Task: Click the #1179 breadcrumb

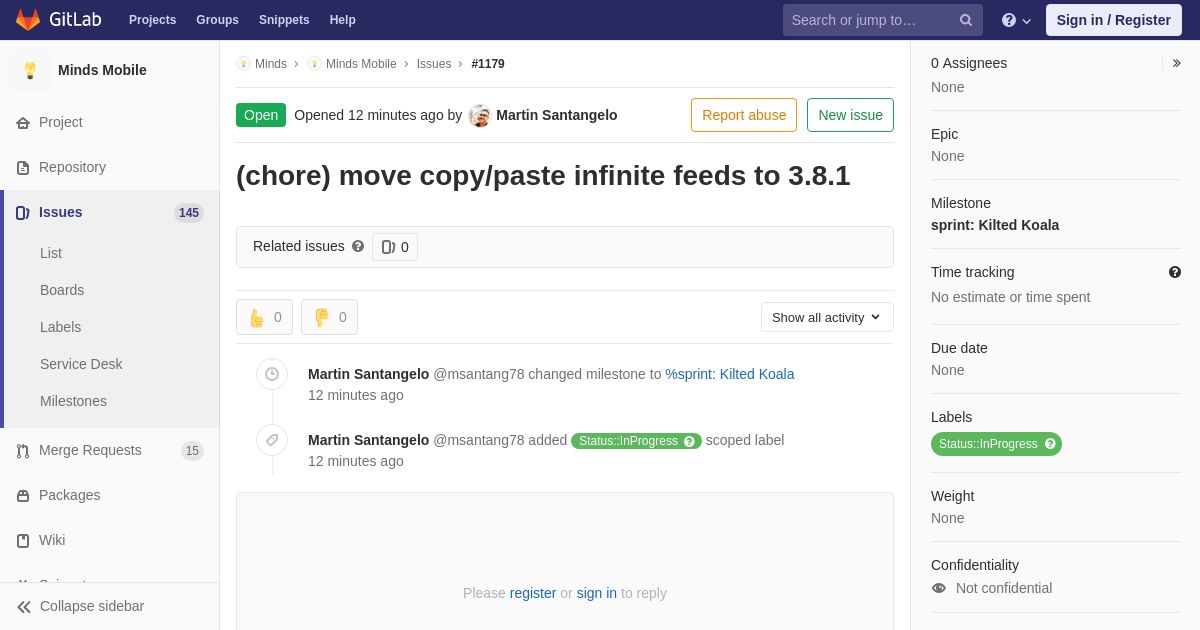Action: pos(488,64)
